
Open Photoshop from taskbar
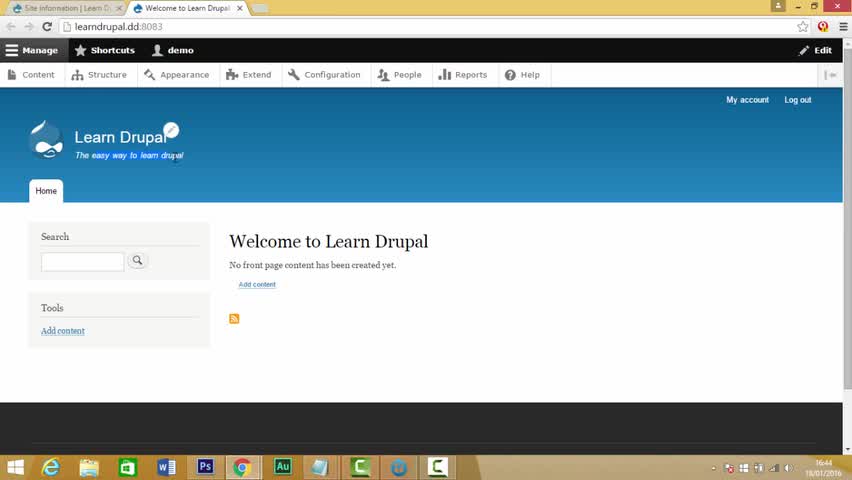[205, 467]
